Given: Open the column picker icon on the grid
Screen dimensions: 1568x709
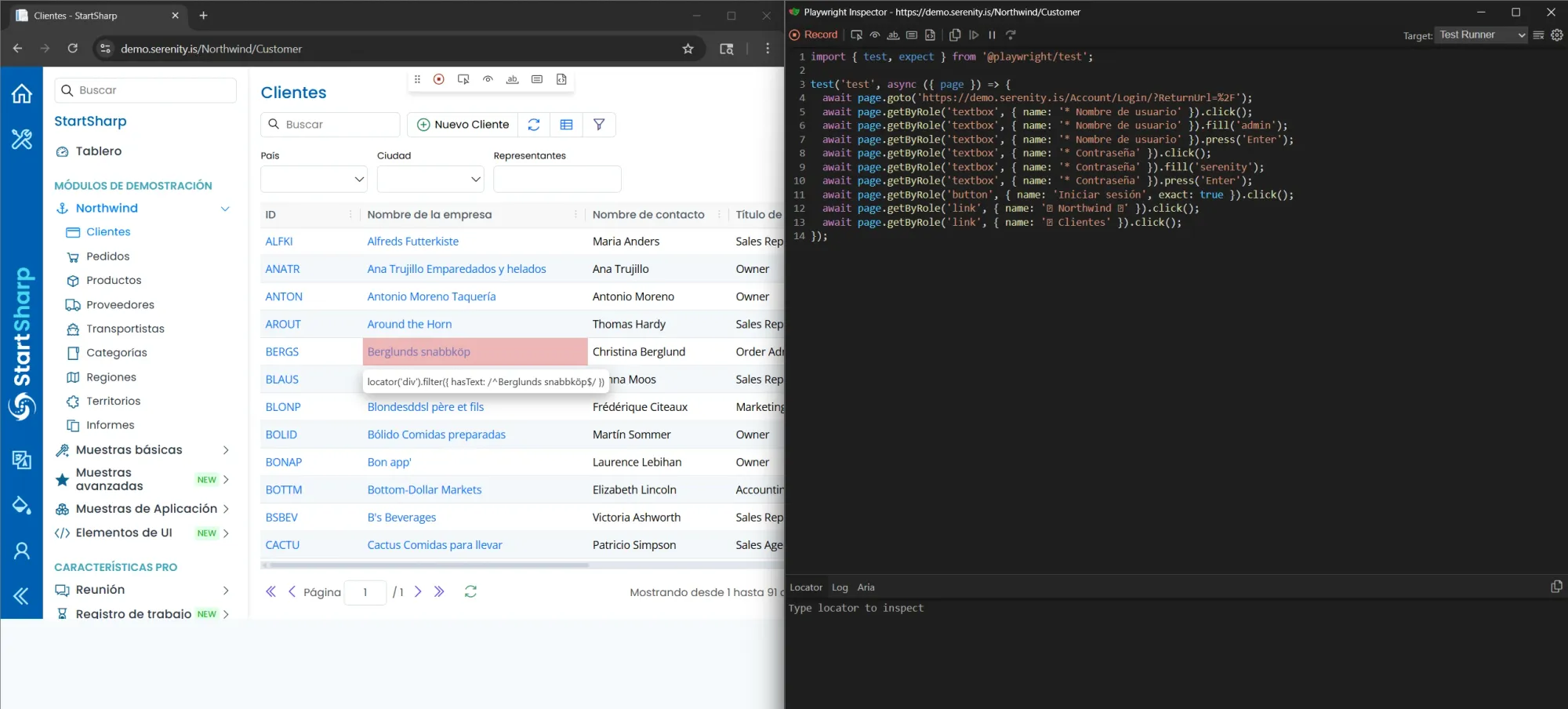Looking at the screenshot, I should tap(567, 124).
